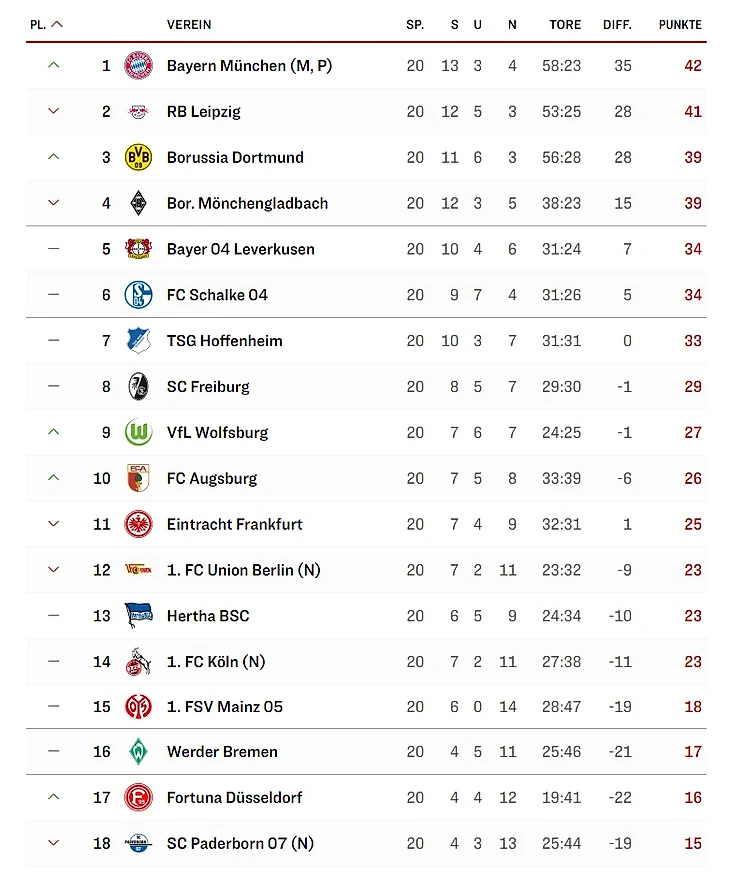
Task: Click the Werder Bremen diamond logo
Action: coord(138,752)
